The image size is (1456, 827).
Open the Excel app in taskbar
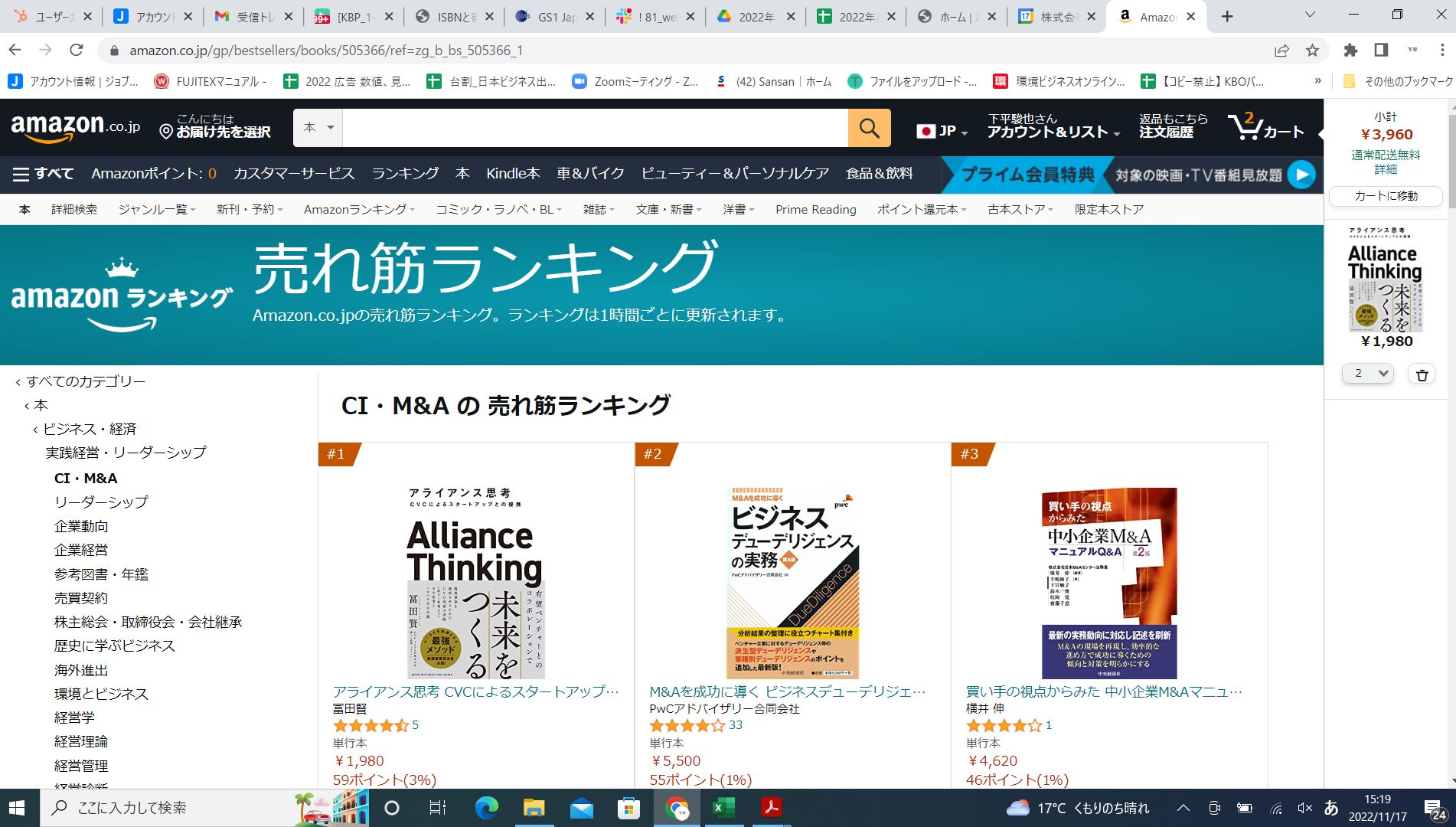pyautogui.click(x=723, y=808)
